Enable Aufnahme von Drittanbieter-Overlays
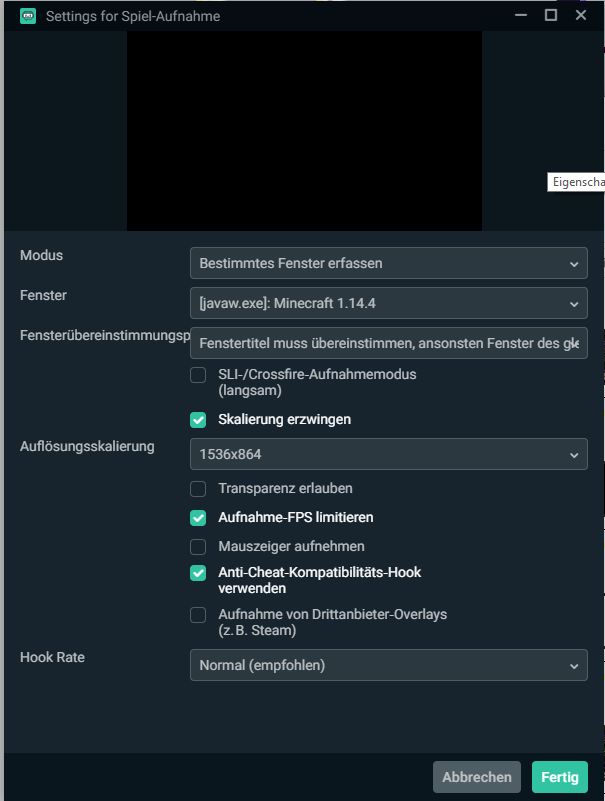 coord(198,615)
